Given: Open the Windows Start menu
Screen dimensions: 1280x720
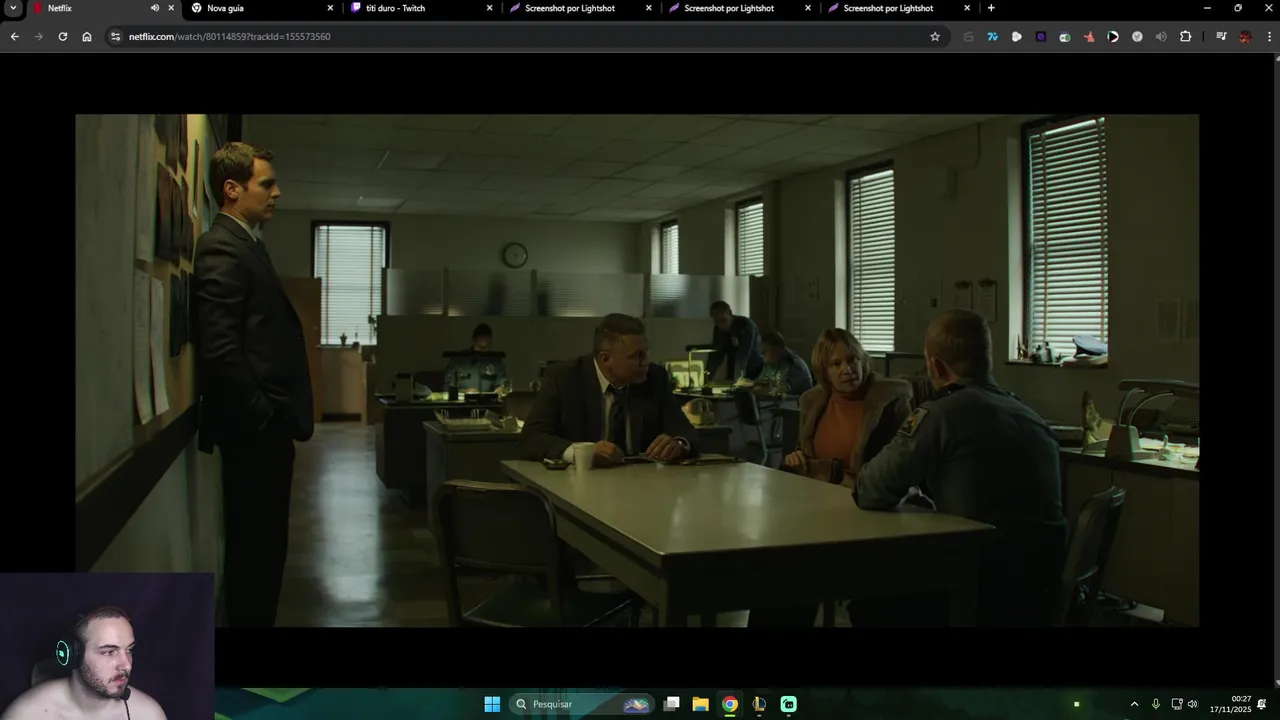Looking at the screenshot, I should (492, 704).
